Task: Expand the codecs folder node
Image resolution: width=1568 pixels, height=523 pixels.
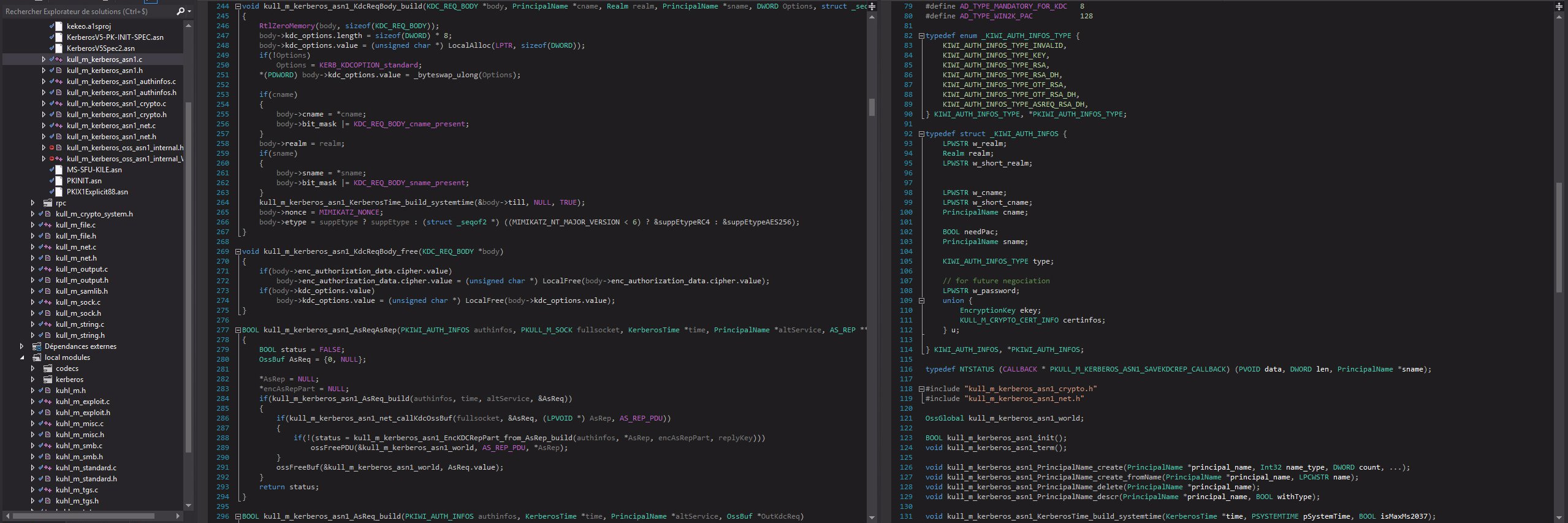Action: click(33, 368)
